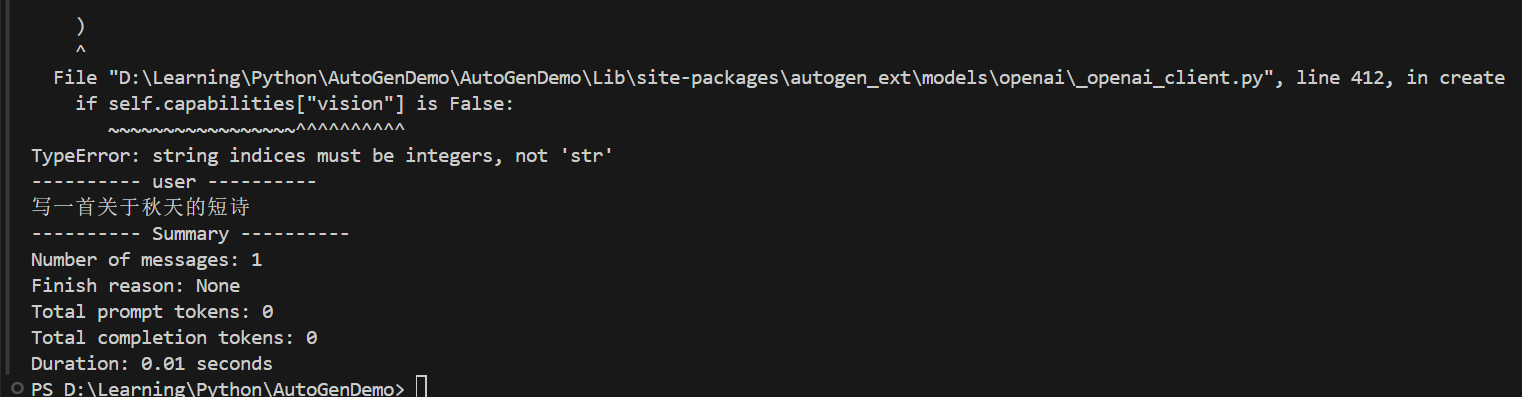Click the 'Total prompt tokens: 0' line
The image size is (1522, 397).
click(152, 312)
